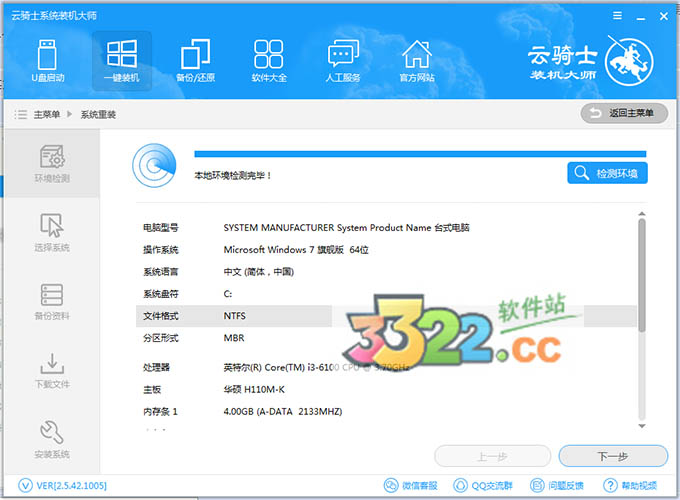This screenshot has height=500, width=680.
Task: Select 环境检测 step in sidebar
Action: pyautogui.click(x=52, y=163)
